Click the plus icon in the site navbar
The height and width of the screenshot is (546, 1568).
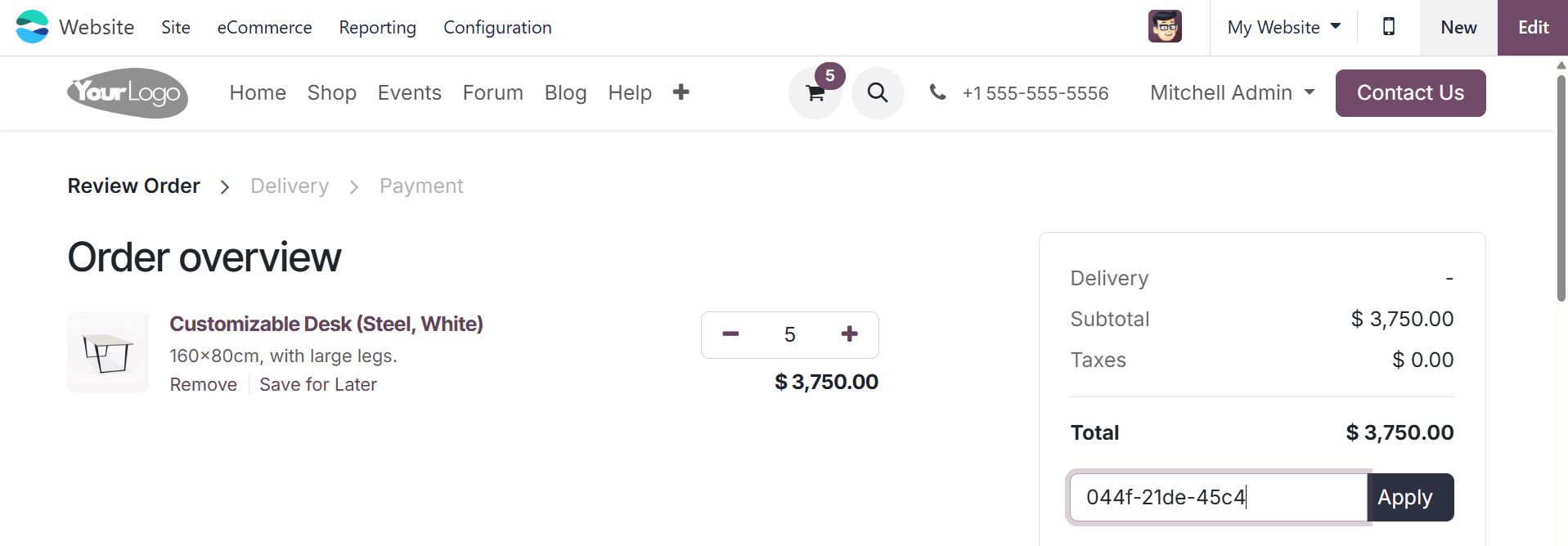pyautogui.click(x=681, y=92)
